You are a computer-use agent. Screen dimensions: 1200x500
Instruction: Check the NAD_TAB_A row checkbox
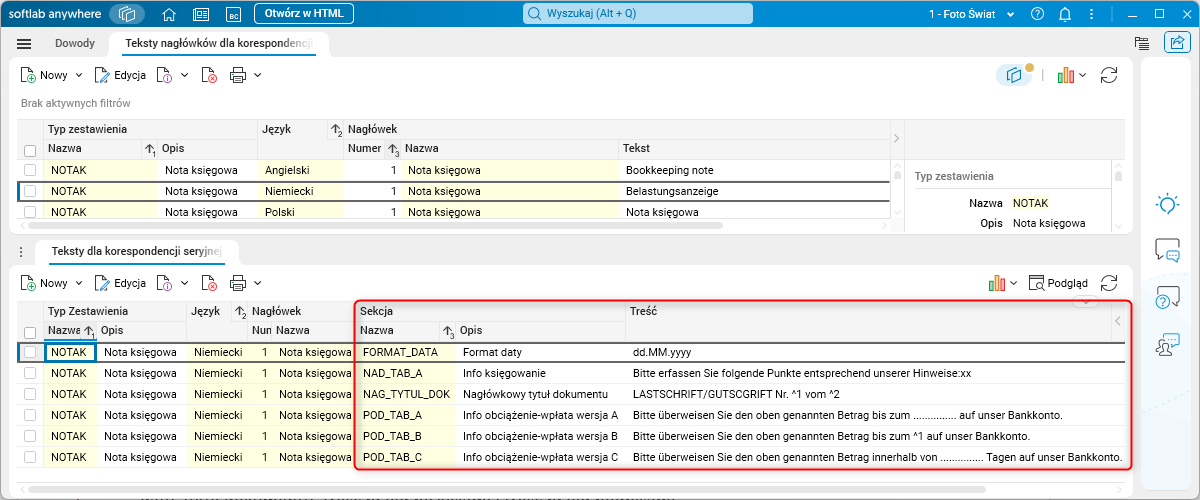point(30,373)
